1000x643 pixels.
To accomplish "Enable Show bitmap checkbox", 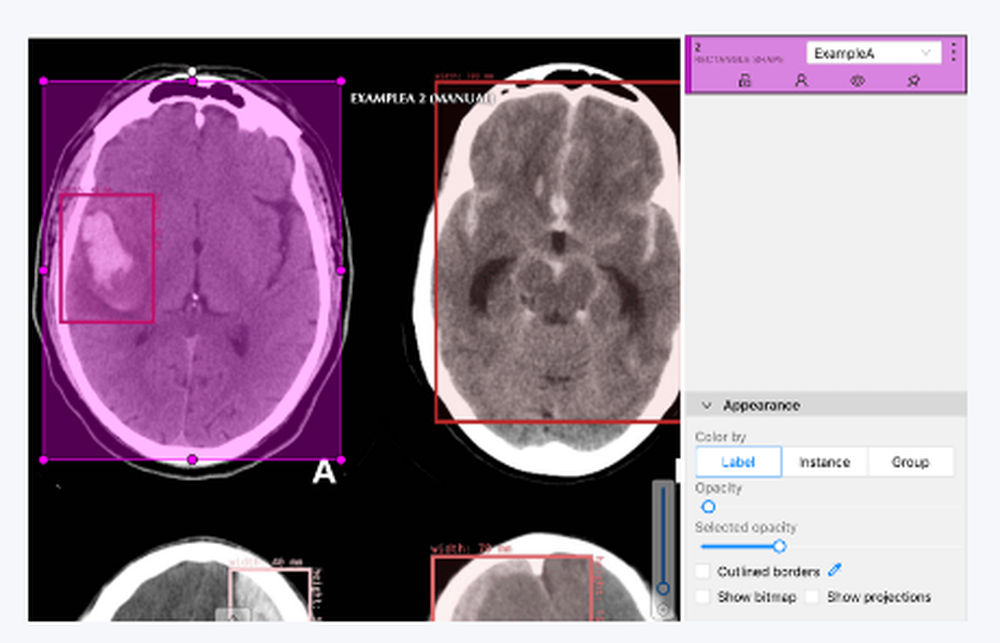I will click(x=702, y=596).
